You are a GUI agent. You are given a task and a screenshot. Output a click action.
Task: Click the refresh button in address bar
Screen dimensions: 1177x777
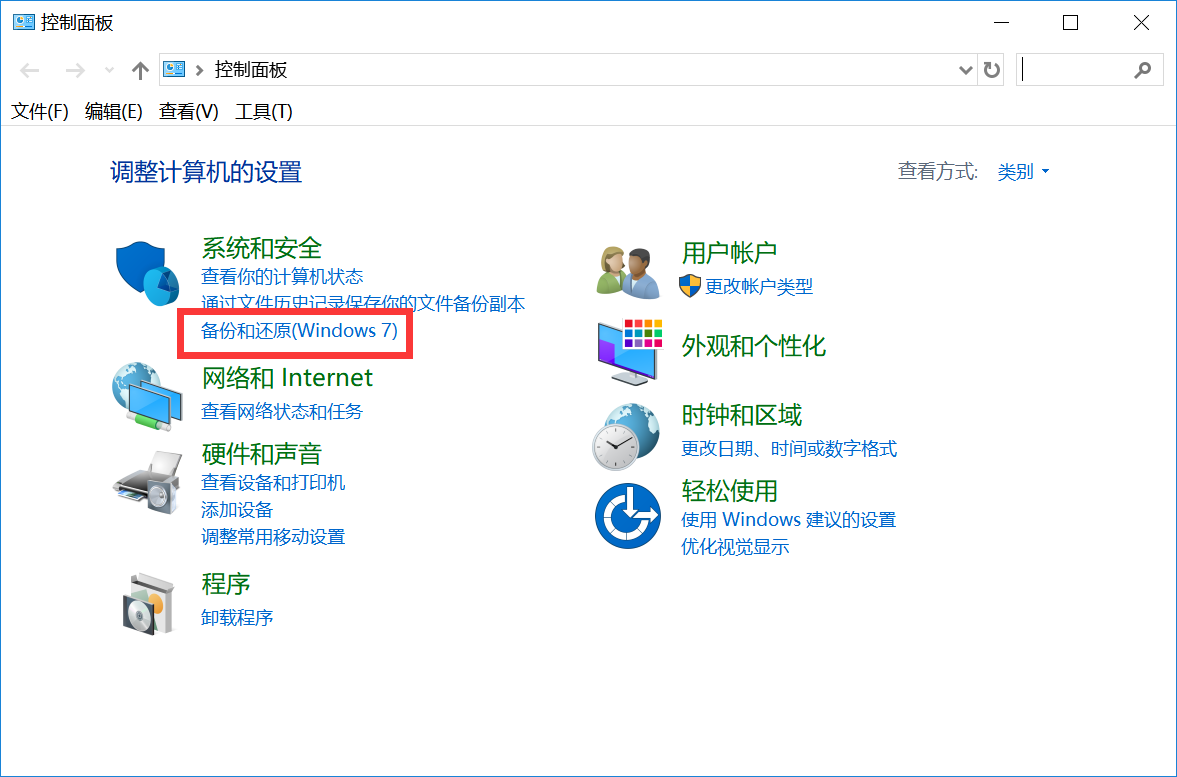991,70
